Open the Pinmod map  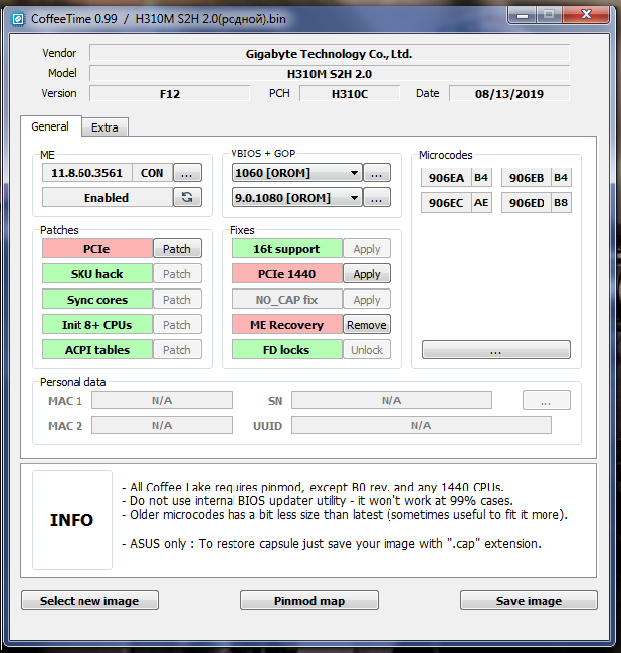(x=309, y=601)
